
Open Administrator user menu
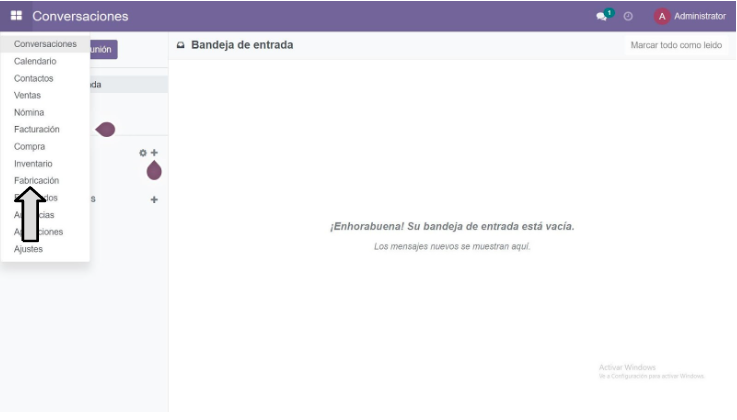pyautogui.click(x=690, y=16)
